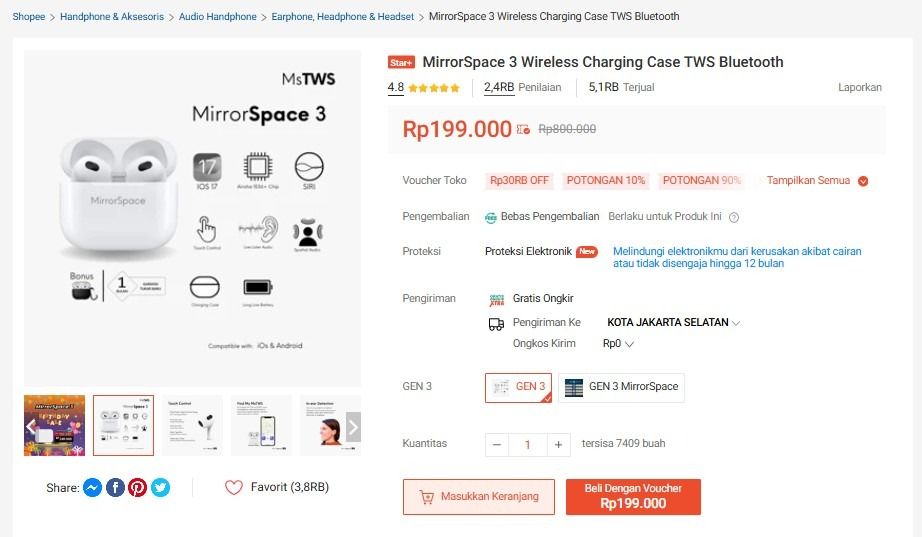Image resolution: width=922 pixels, height=537 pixels.
Task: Share product on Twitter
Action: pos(160,488)
